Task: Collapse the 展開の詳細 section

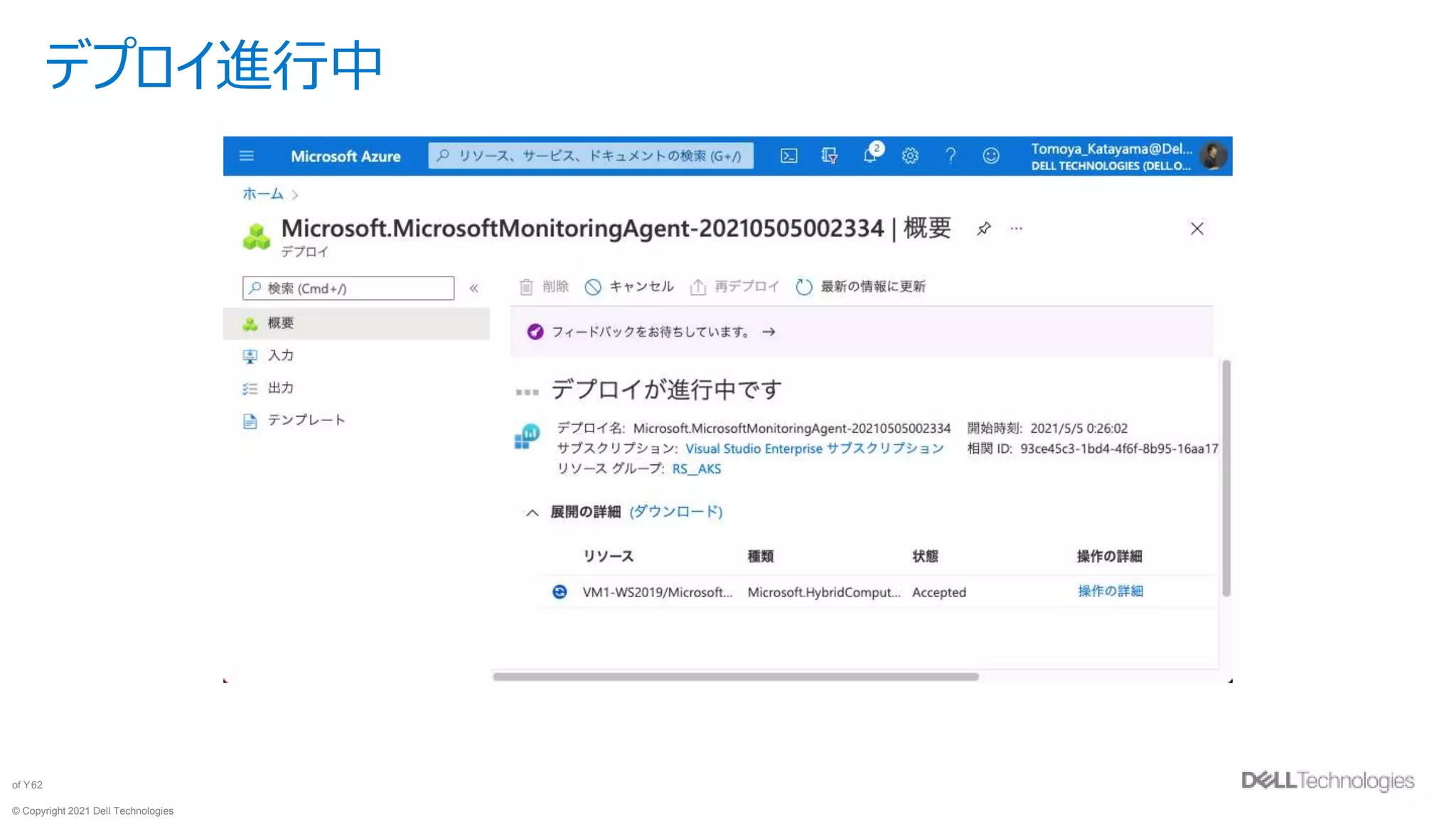Action: click(532, 513)
